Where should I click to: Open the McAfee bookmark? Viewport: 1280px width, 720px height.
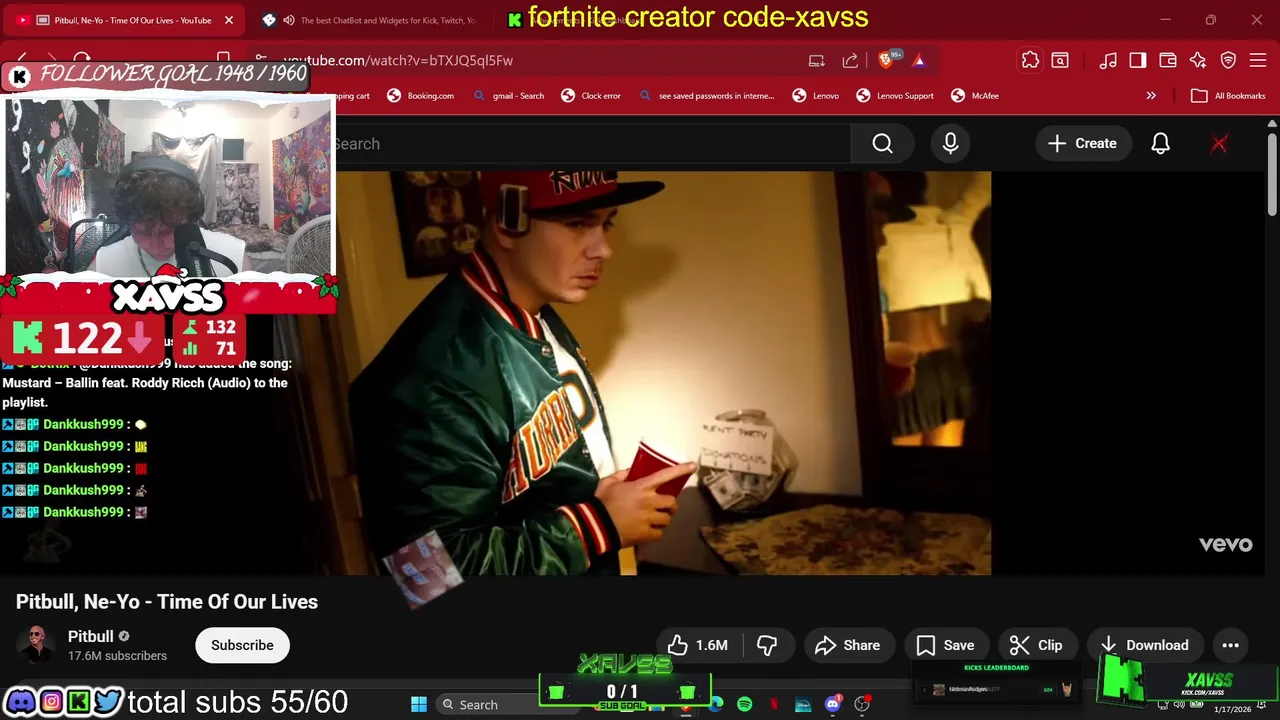[x=974, y=96]
